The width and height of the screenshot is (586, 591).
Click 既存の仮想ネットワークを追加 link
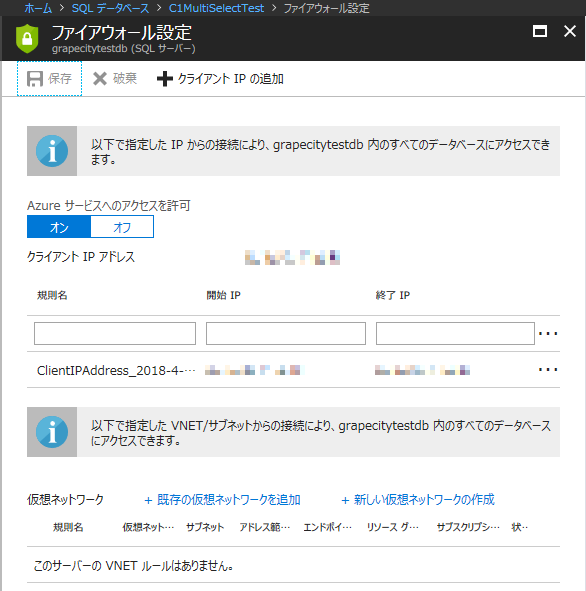click(222, 500)
